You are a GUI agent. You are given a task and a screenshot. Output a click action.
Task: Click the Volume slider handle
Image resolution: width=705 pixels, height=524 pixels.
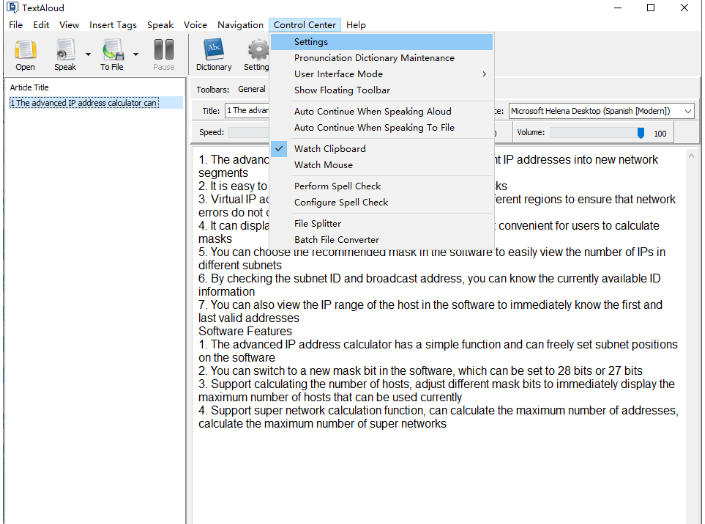[x=640, y=132]
